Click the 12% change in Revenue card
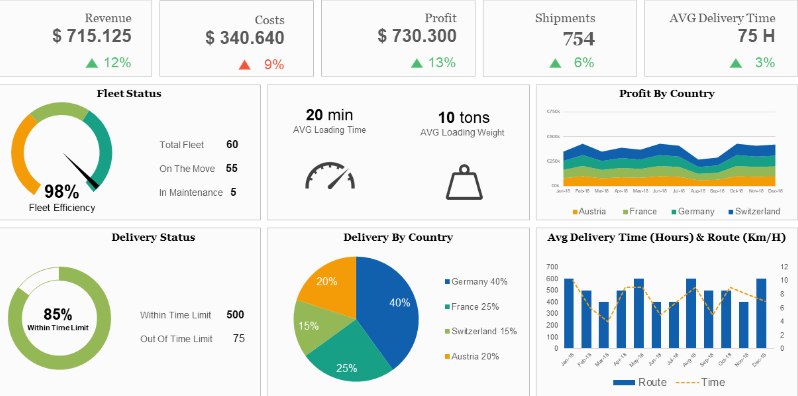 tap(118, 63)
